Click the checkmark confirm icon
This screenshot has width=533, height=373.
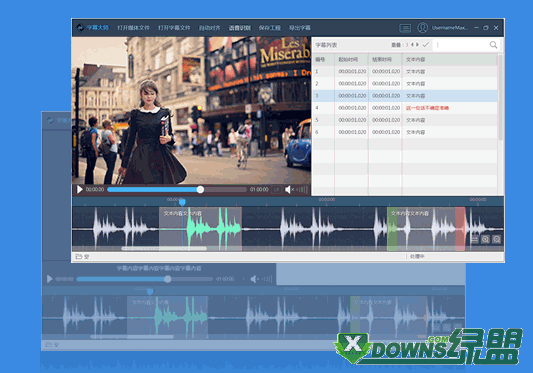(x=426, y=45)
